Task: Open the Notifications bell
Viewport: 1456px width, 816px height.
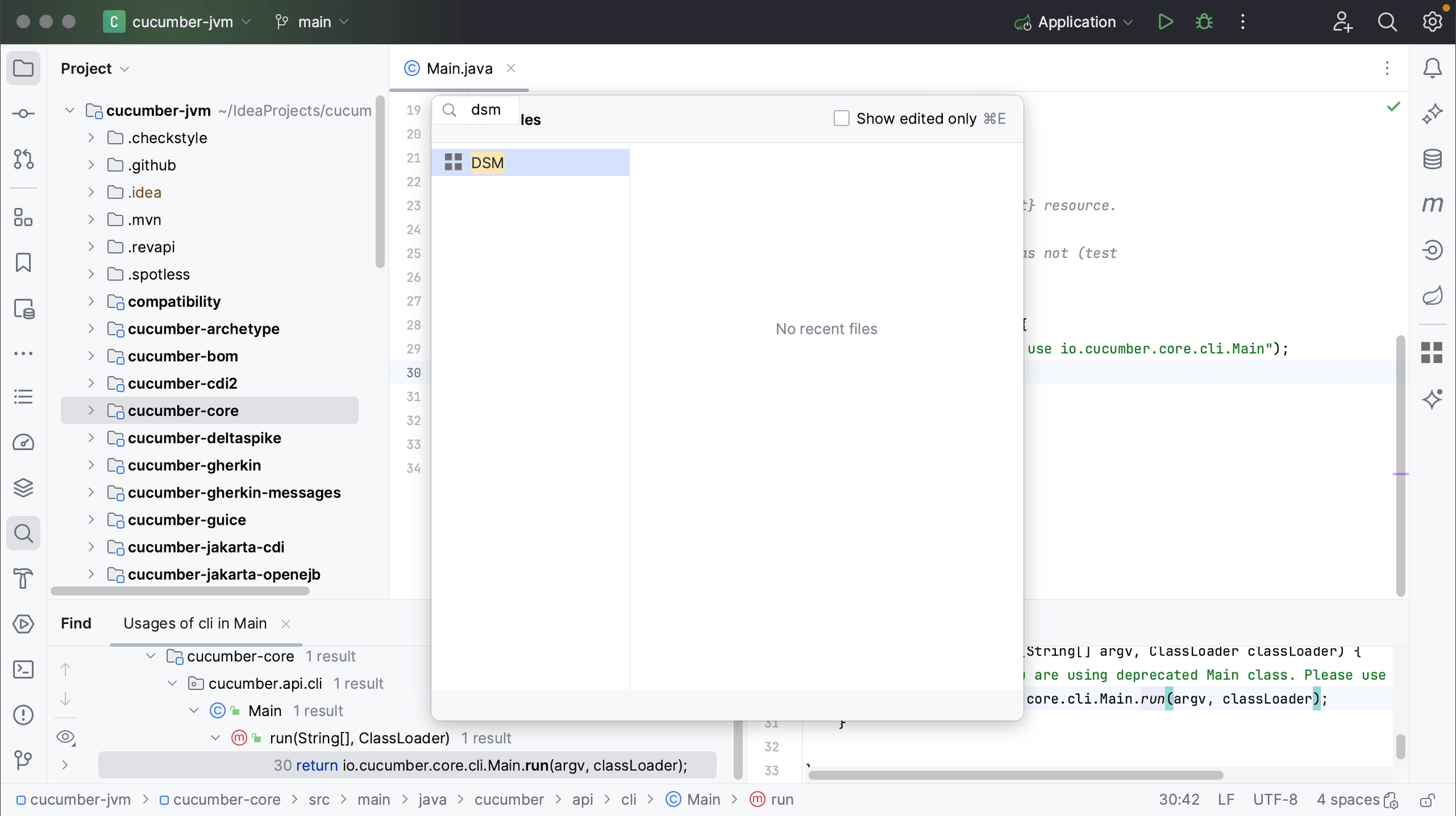Action: pos(1434,68)
